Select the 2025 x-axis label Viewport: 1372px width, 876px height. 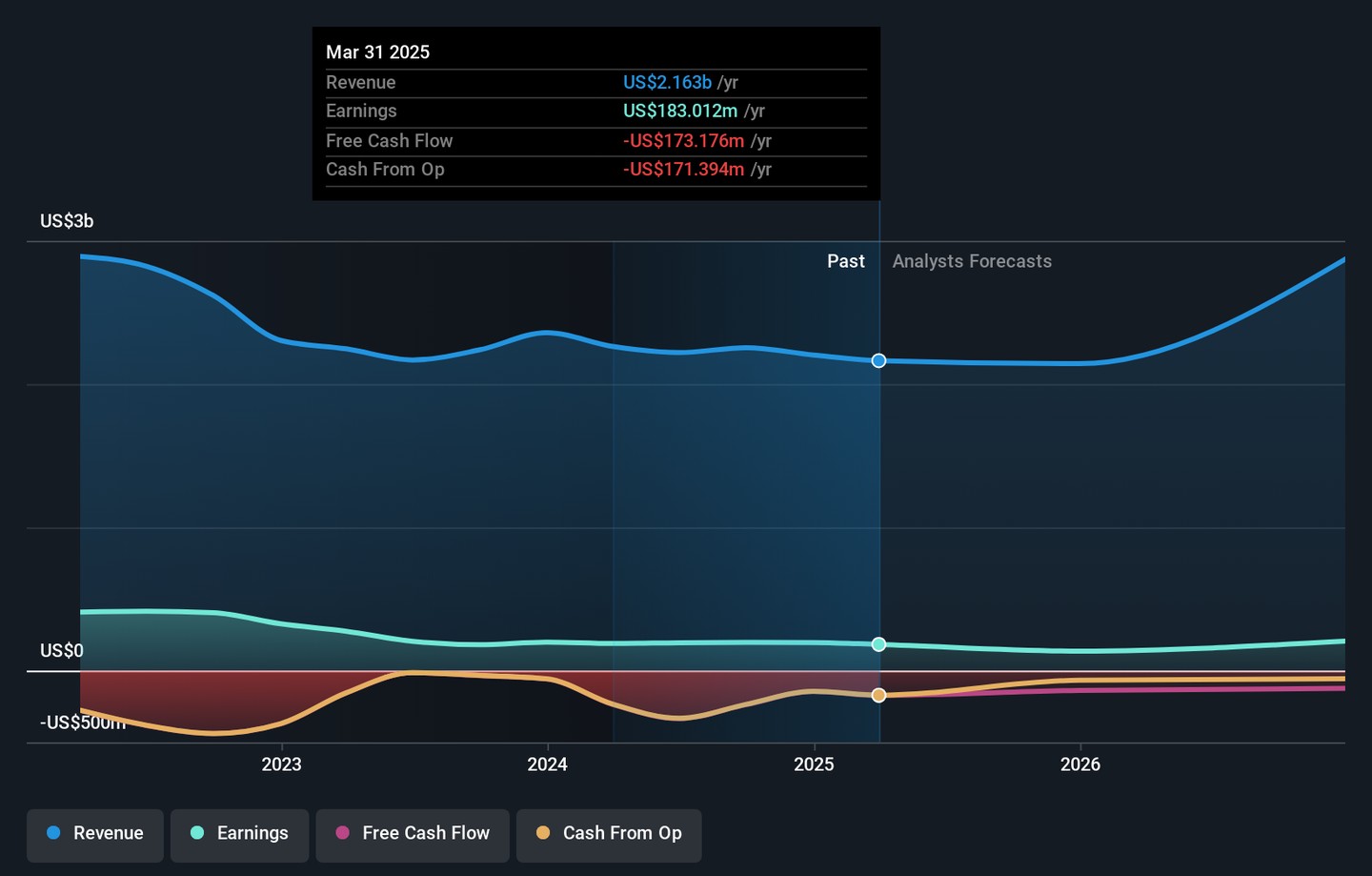[814, 764]
